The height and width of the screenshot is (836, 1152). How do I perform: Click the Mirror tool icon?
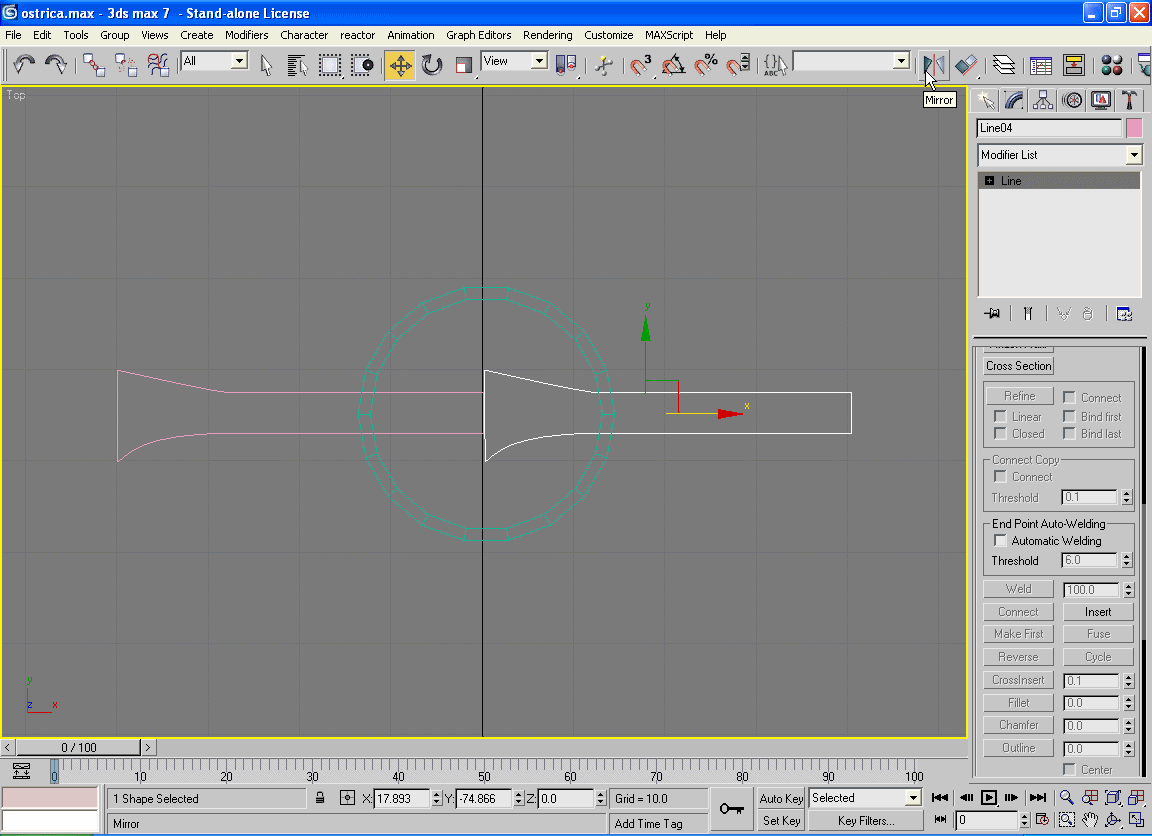pyautogui.click(x=934, y=65)
